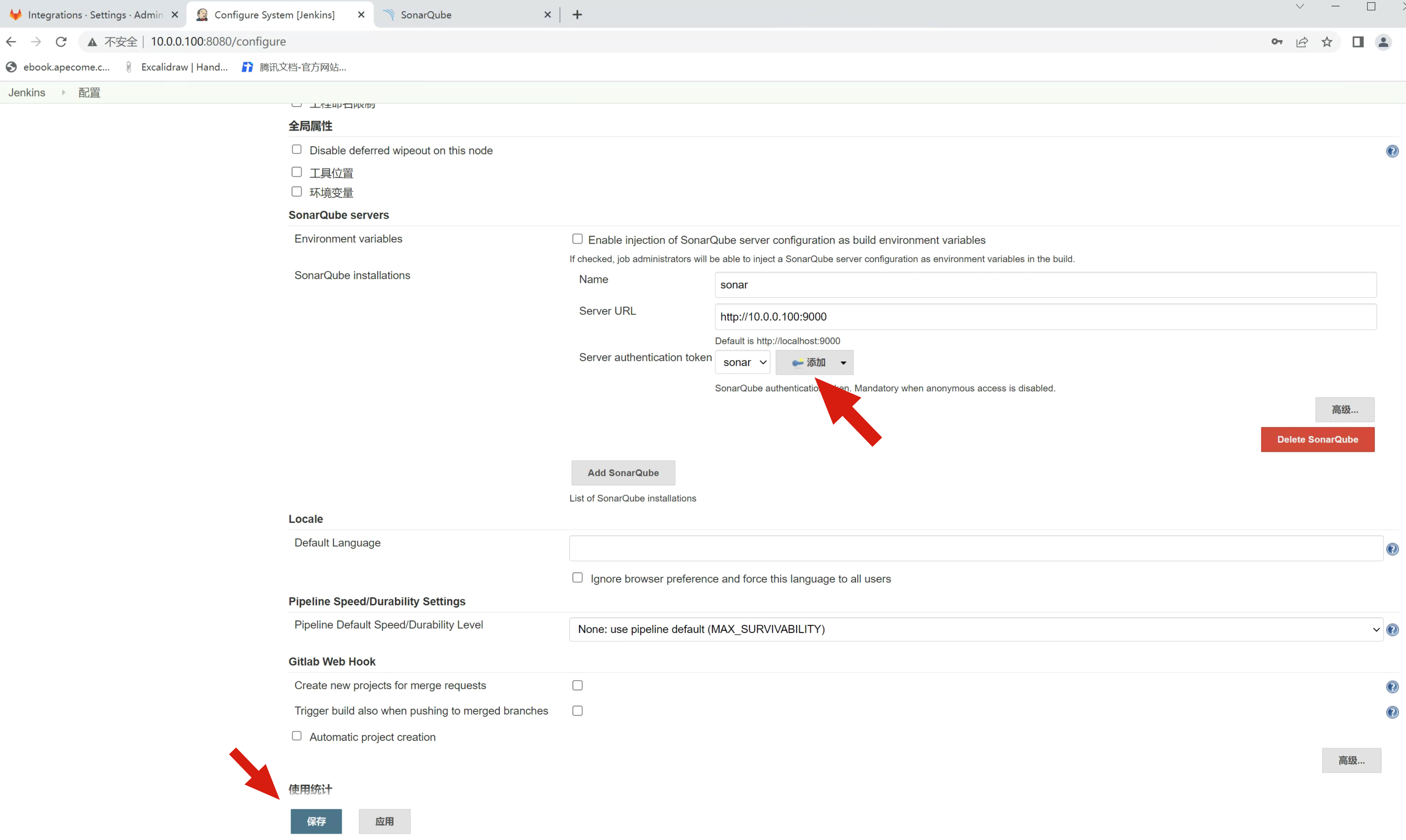Click the browser share page icon
The height and width of the screenshot is (840, 1406).
pyautogui.click(x=1301, y=42)
